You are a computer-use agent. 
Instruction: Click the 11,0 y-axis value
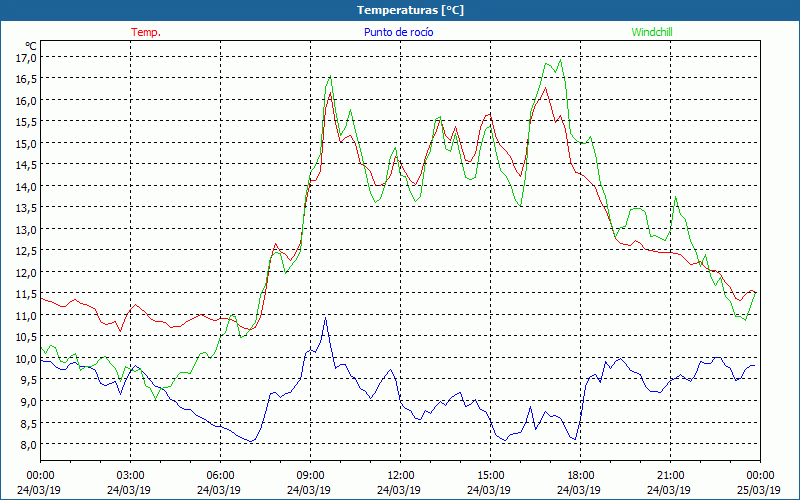(x=26, y=316)
